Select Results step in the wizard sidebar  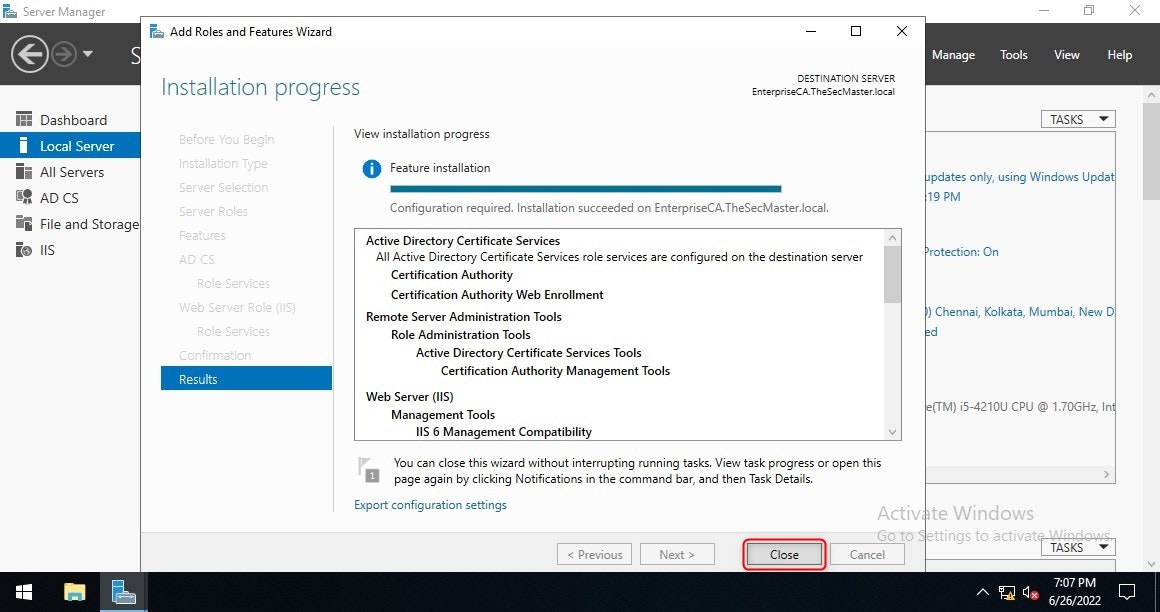[246, 379]
